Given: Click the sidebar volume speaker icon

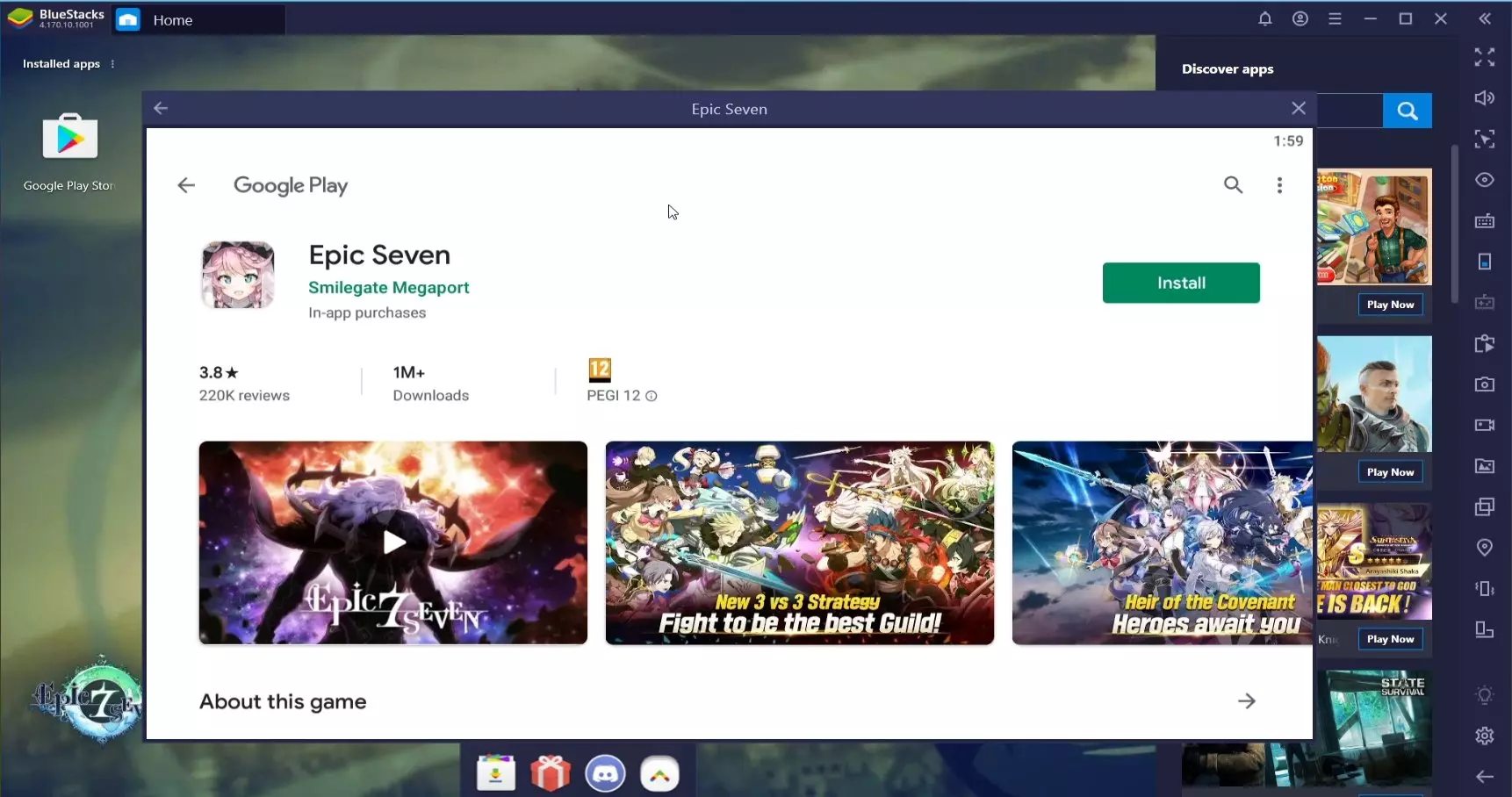Looking at the screenshot, I should click(x=1484, y=97).
